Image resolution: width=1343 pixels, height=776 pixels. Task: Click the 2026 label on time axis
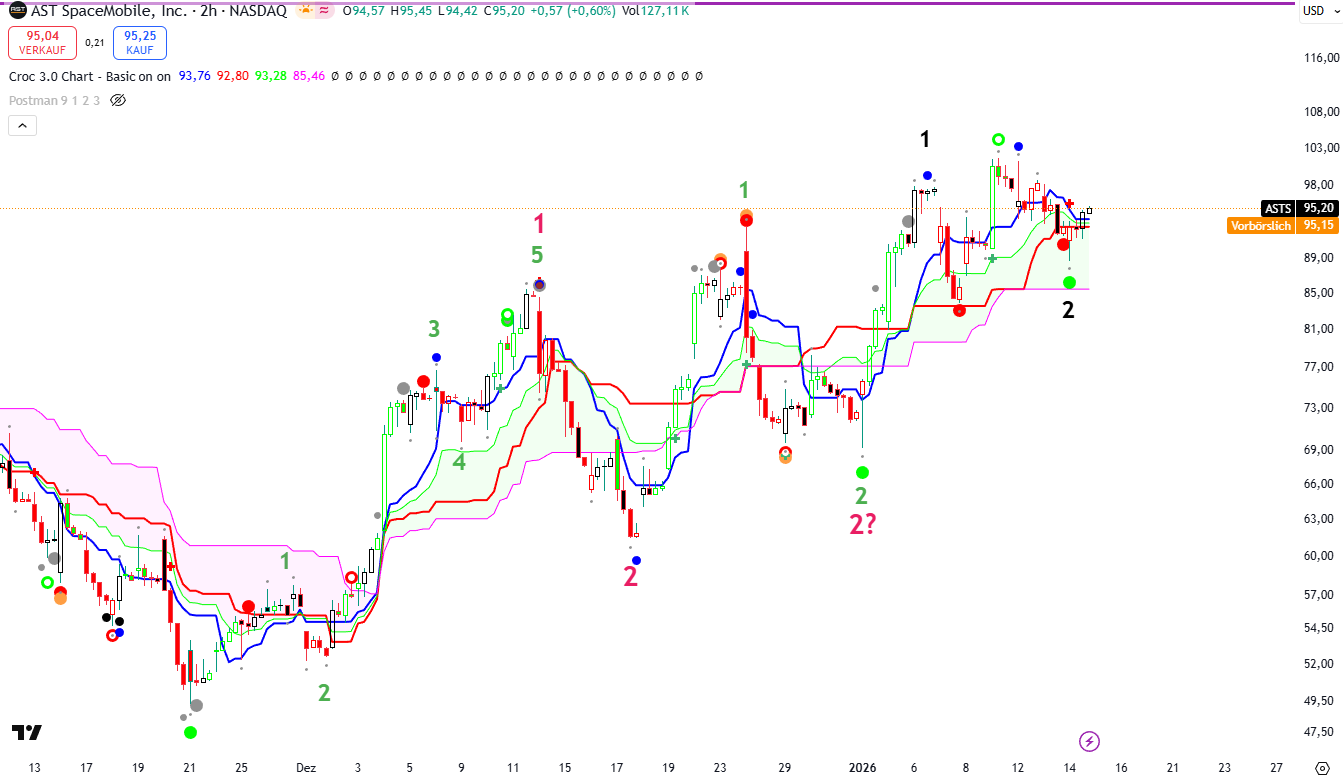point(861,768)
